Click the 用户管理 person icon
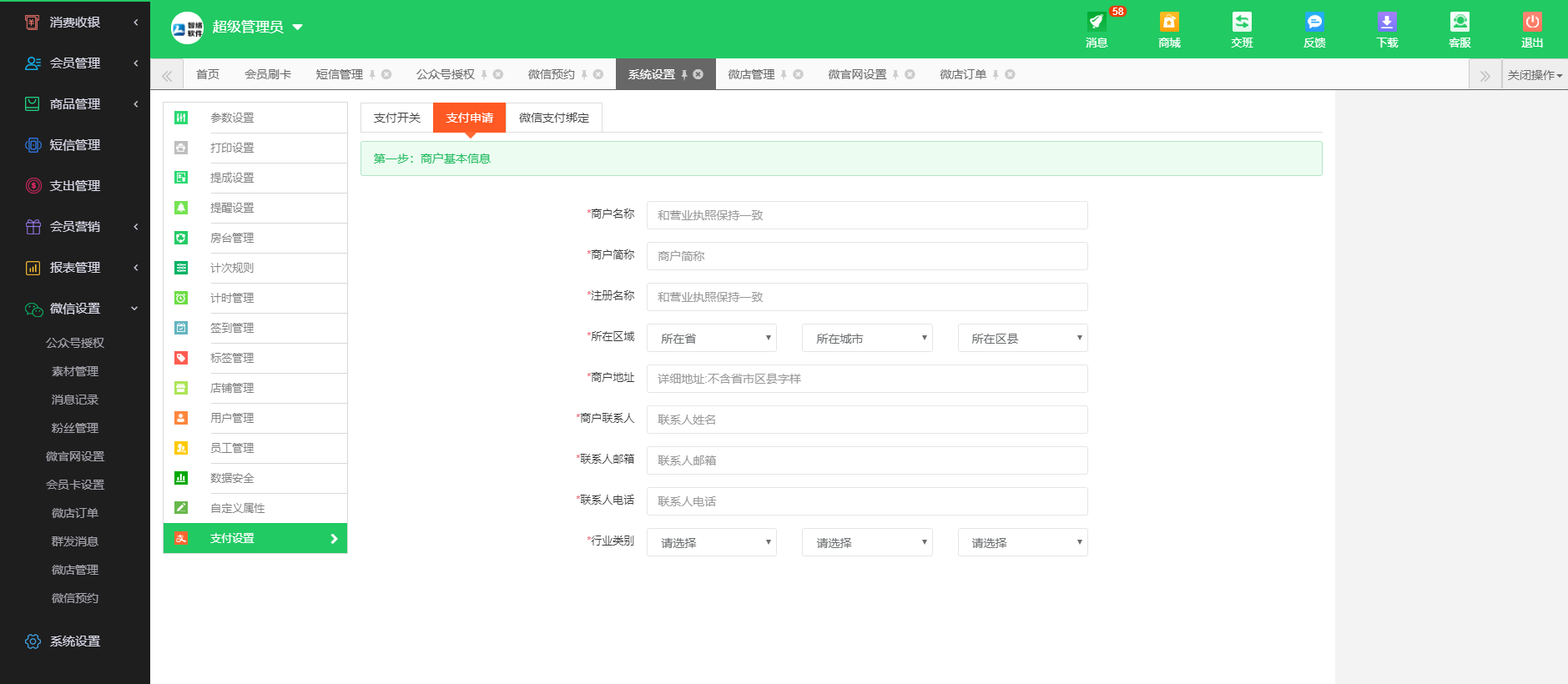This screenshot has width=1568, height=684. [181, 418]
